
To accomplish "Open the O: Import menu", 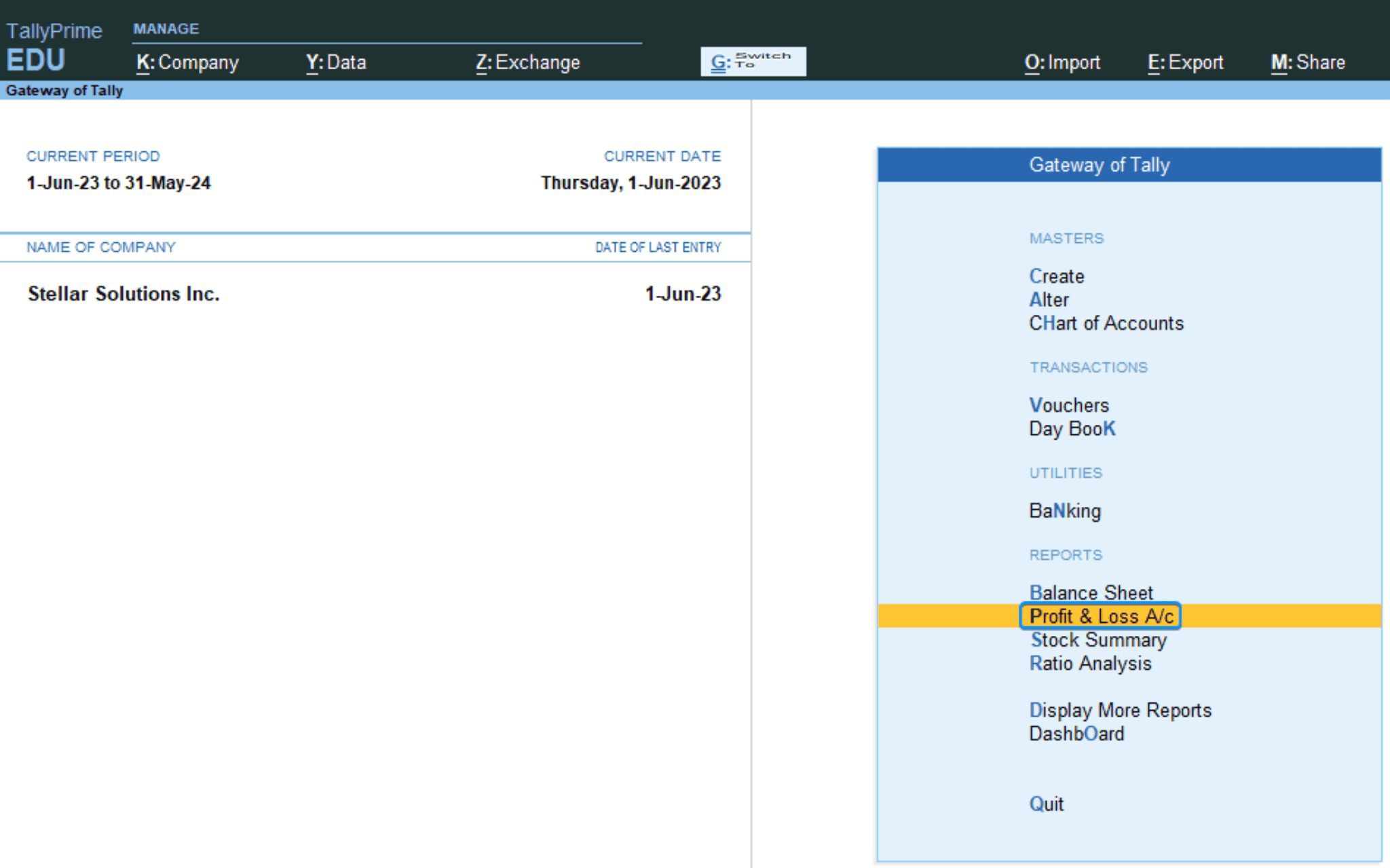I will click(x=1062, y=62).
